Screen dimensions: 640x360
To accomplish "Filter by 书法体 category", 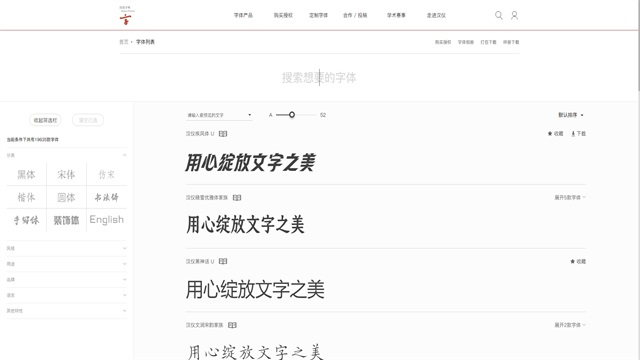I will [107, 198].
